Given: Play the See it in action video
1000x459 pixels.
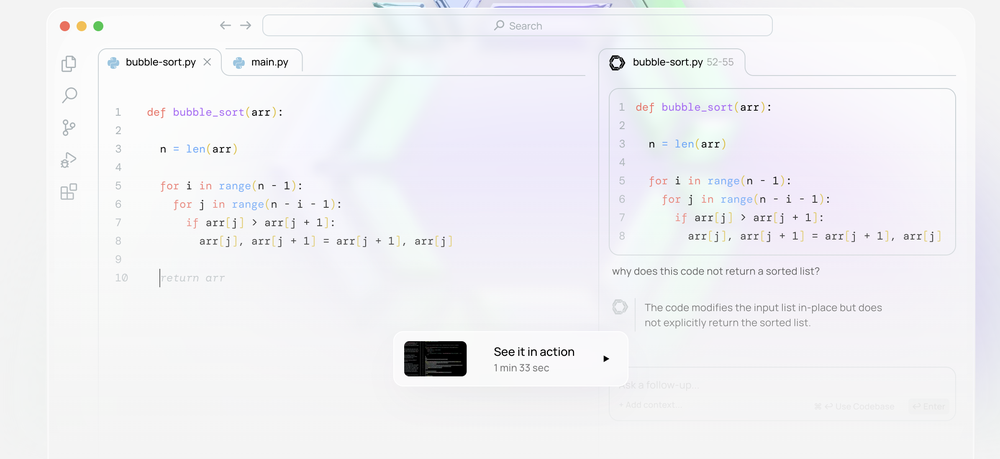Looking at the screenshot, I should click(x=606, y=359).
